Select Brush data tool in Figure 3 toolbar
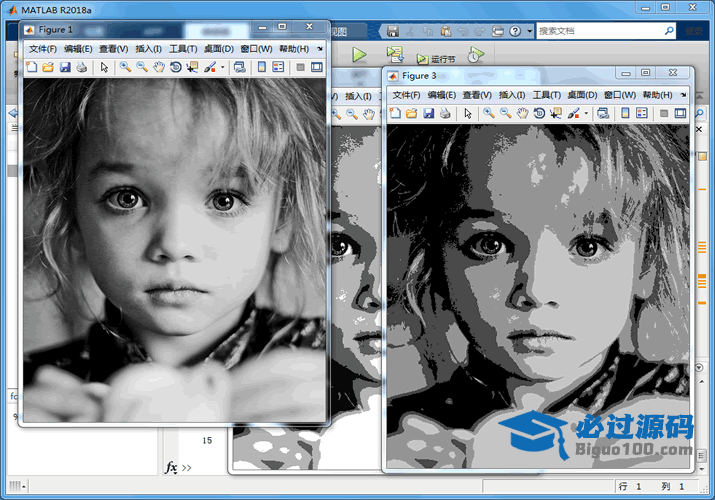 pyautogui.click(x=574, y=113)
